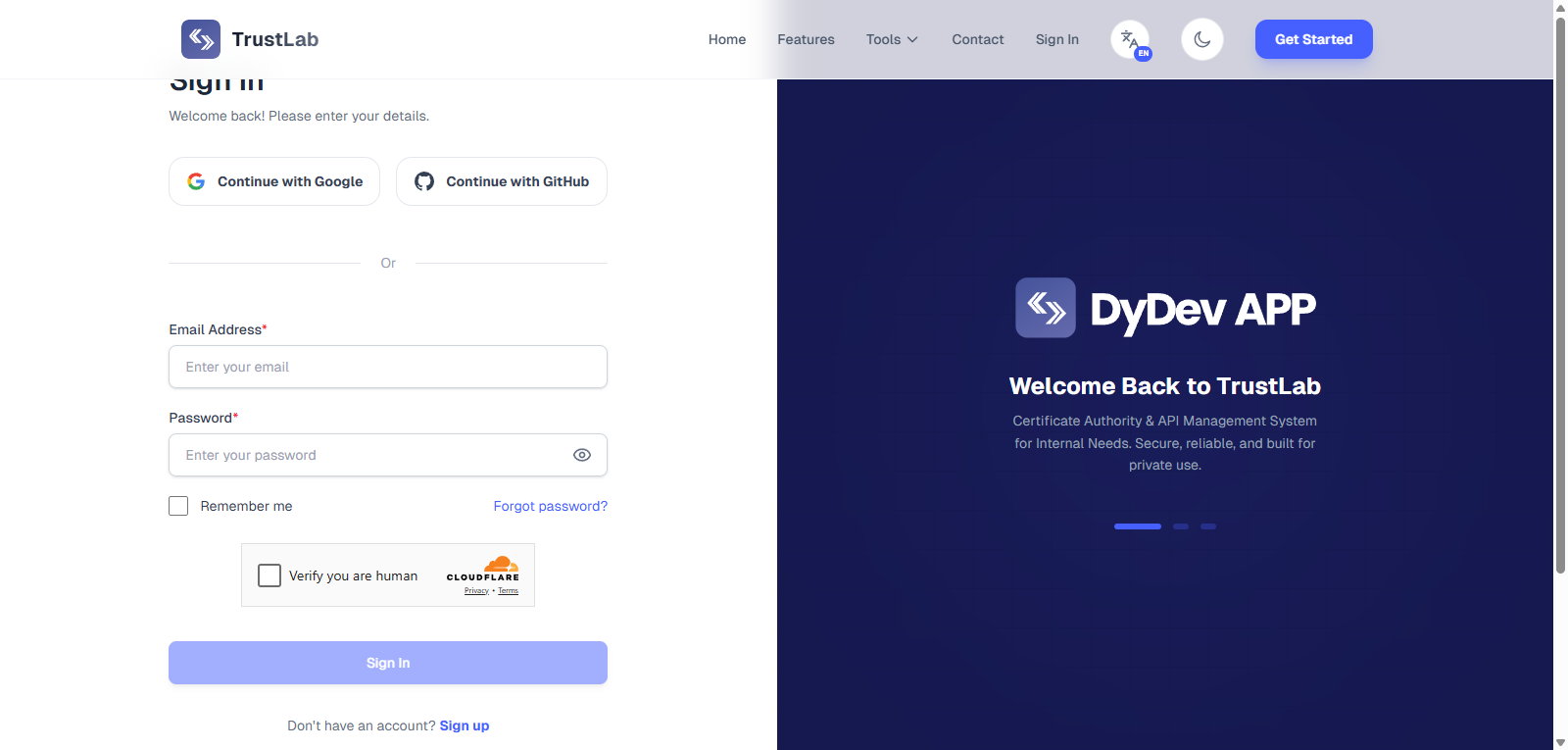Click the GitHub logo icon
This screenshot has width=1568, height=750.
coord(424,181)
